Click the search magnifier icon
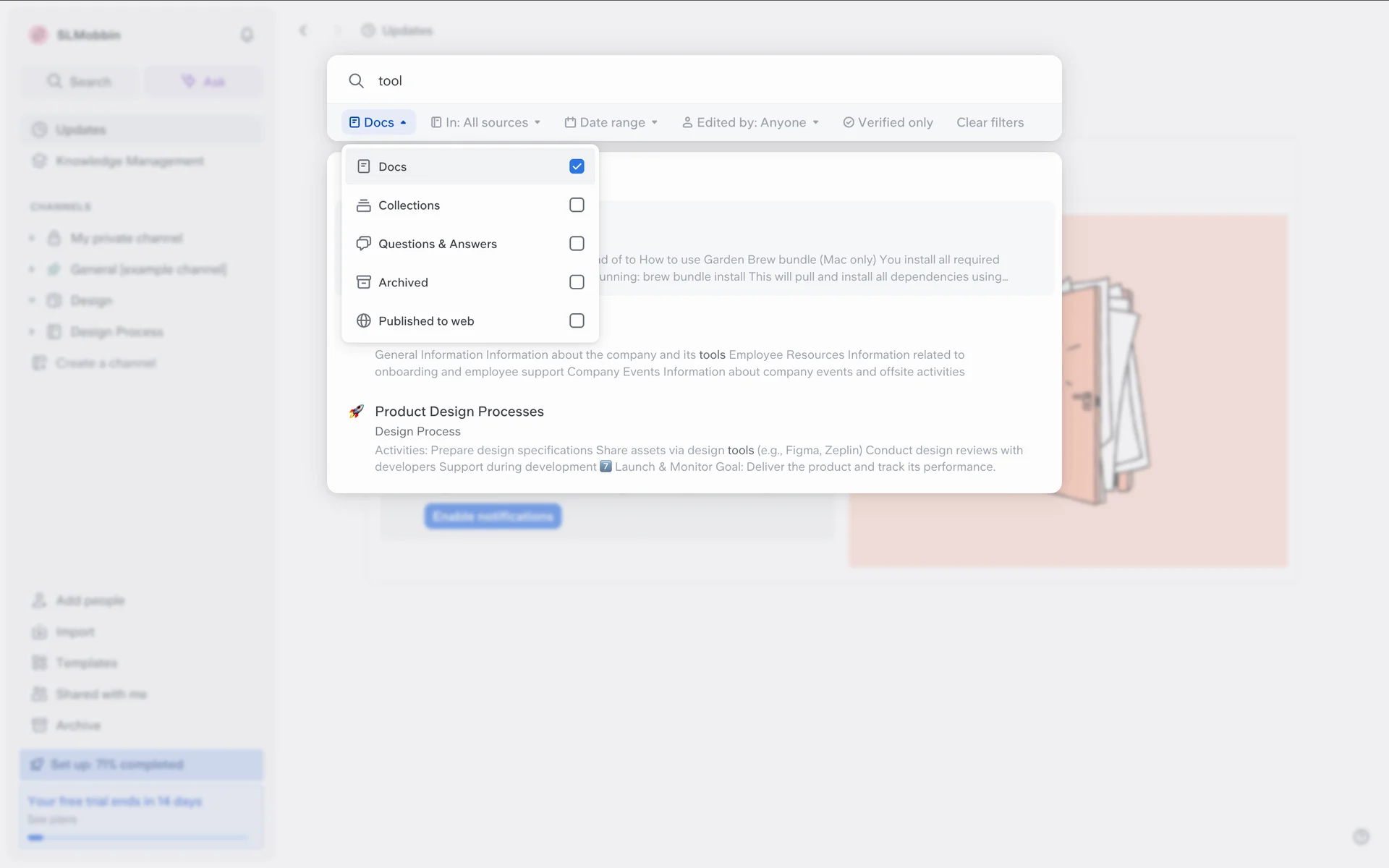This screenshot has height=868, width=1389. coord(356,81)
